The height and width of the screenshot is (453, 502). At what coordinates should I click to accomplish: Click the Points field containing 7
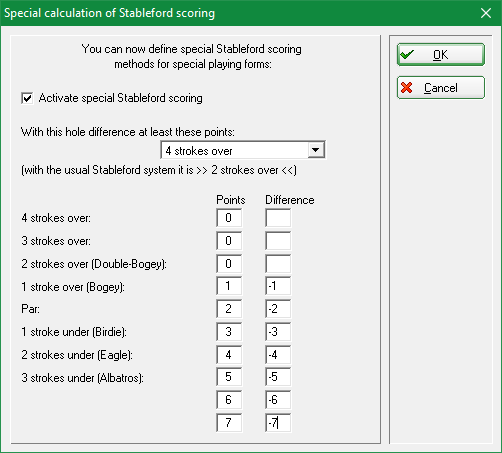pyautogui.click(x=229, y=423)
